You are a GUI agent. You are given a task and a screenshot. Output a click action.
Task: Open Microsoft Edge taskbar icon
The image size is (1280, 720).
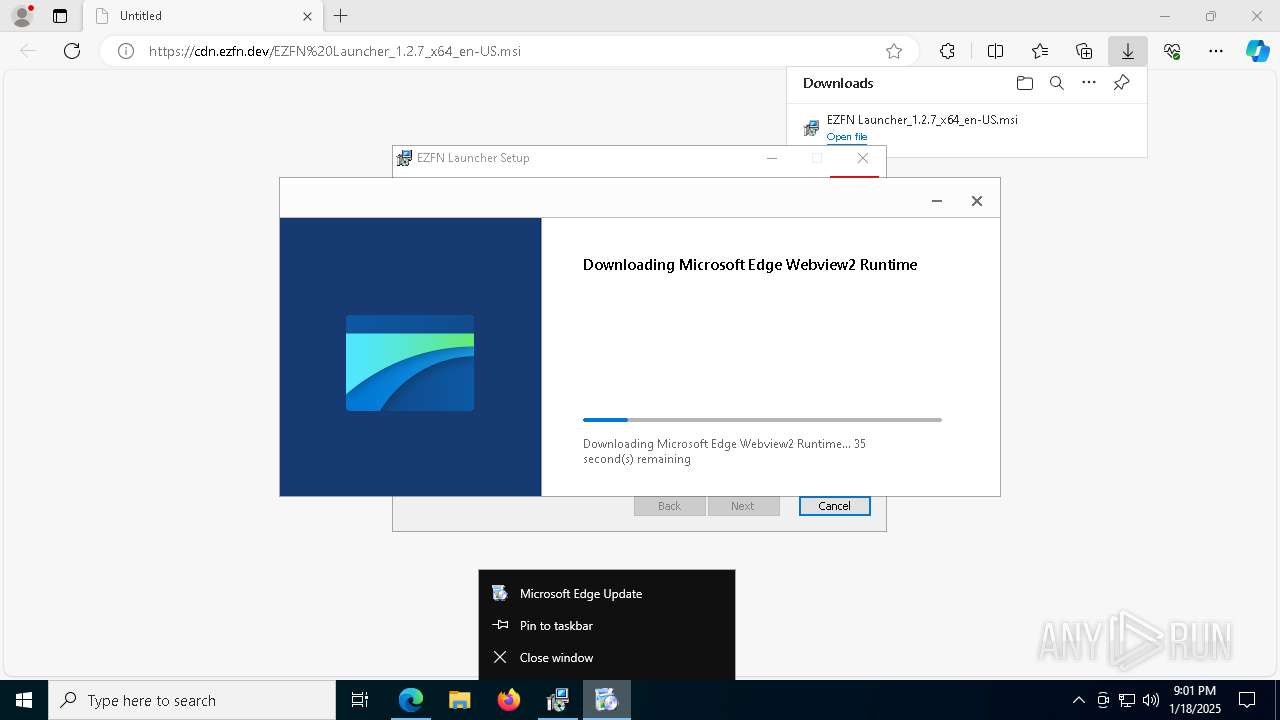click(411, 700)
